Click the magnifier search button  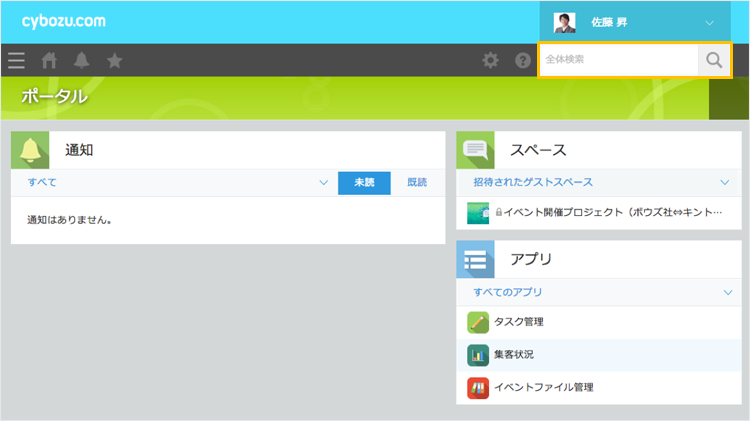[714, 60]
